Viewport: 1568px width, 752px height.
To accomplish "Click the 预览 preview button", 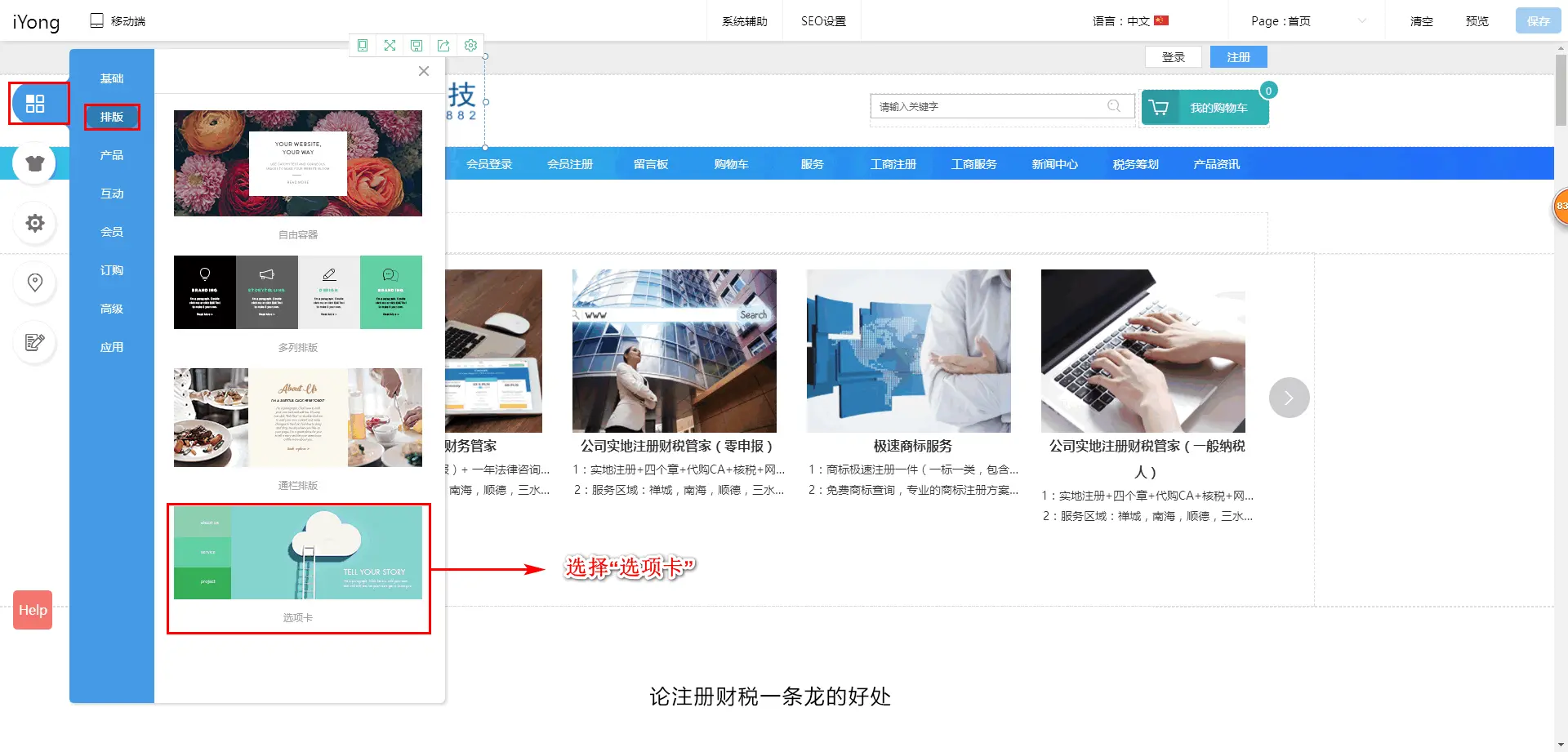I will tap(1477, 21).
